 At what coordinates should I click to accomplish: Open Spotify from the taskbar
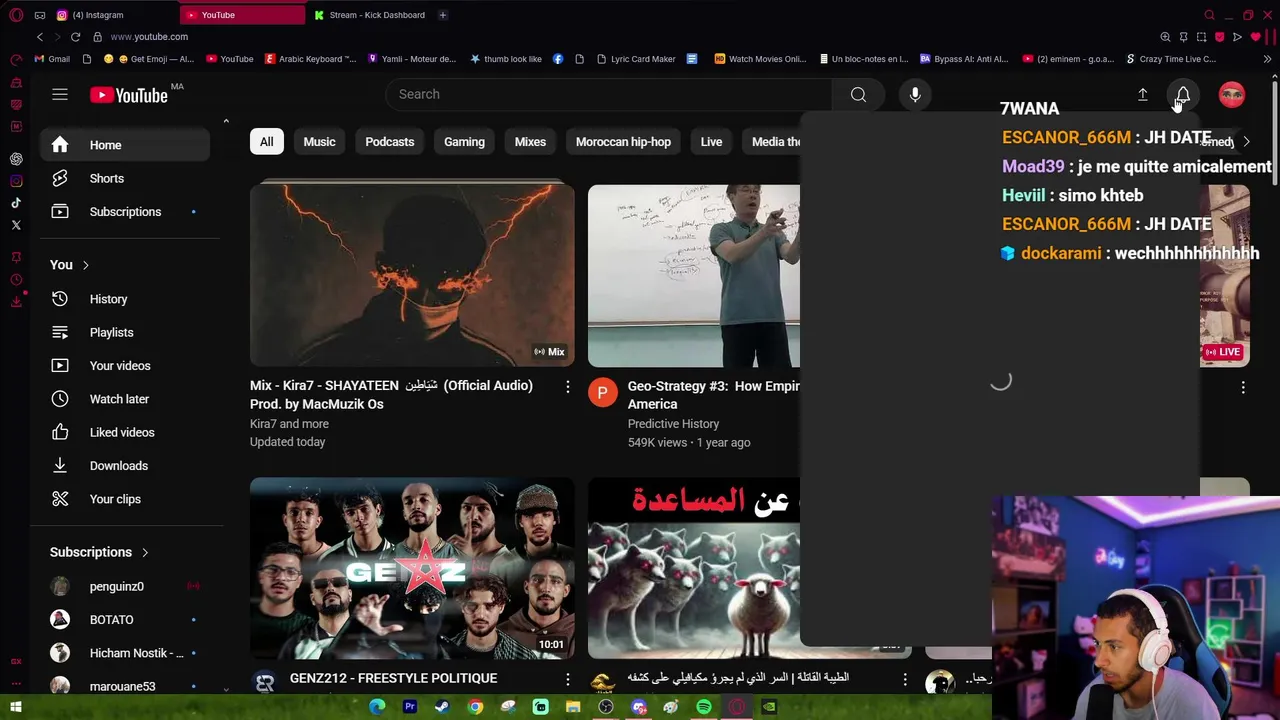tap(704, 707)
